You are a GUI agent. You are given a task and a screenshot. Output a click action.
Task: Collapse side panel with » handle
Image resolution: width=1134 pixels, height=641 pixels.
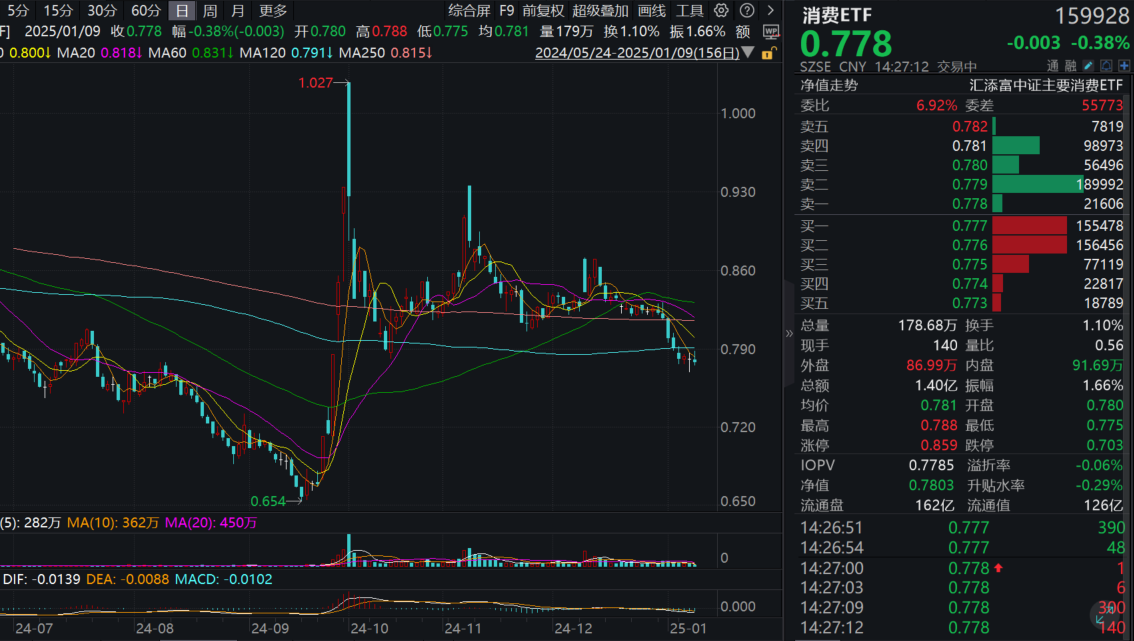tap(789, 334)
